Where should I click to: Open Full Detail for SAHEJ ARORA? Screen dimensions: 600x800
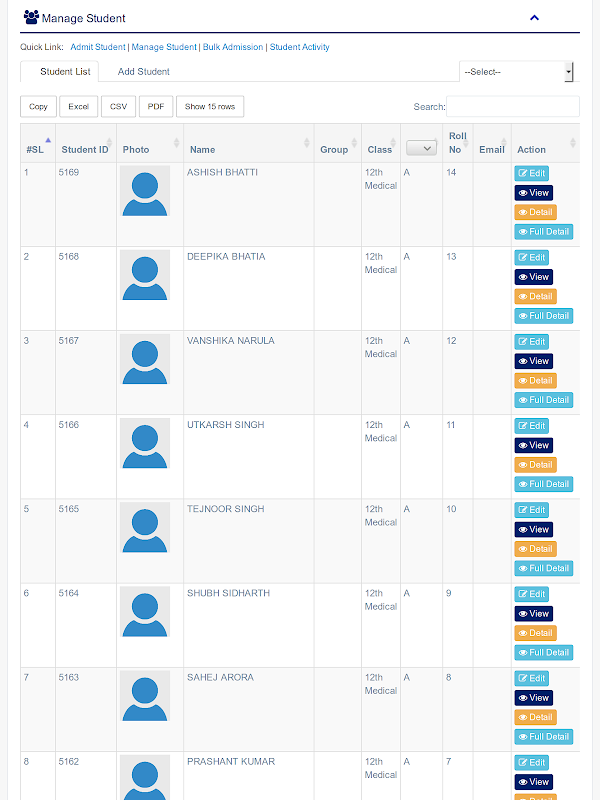[543, 736]
